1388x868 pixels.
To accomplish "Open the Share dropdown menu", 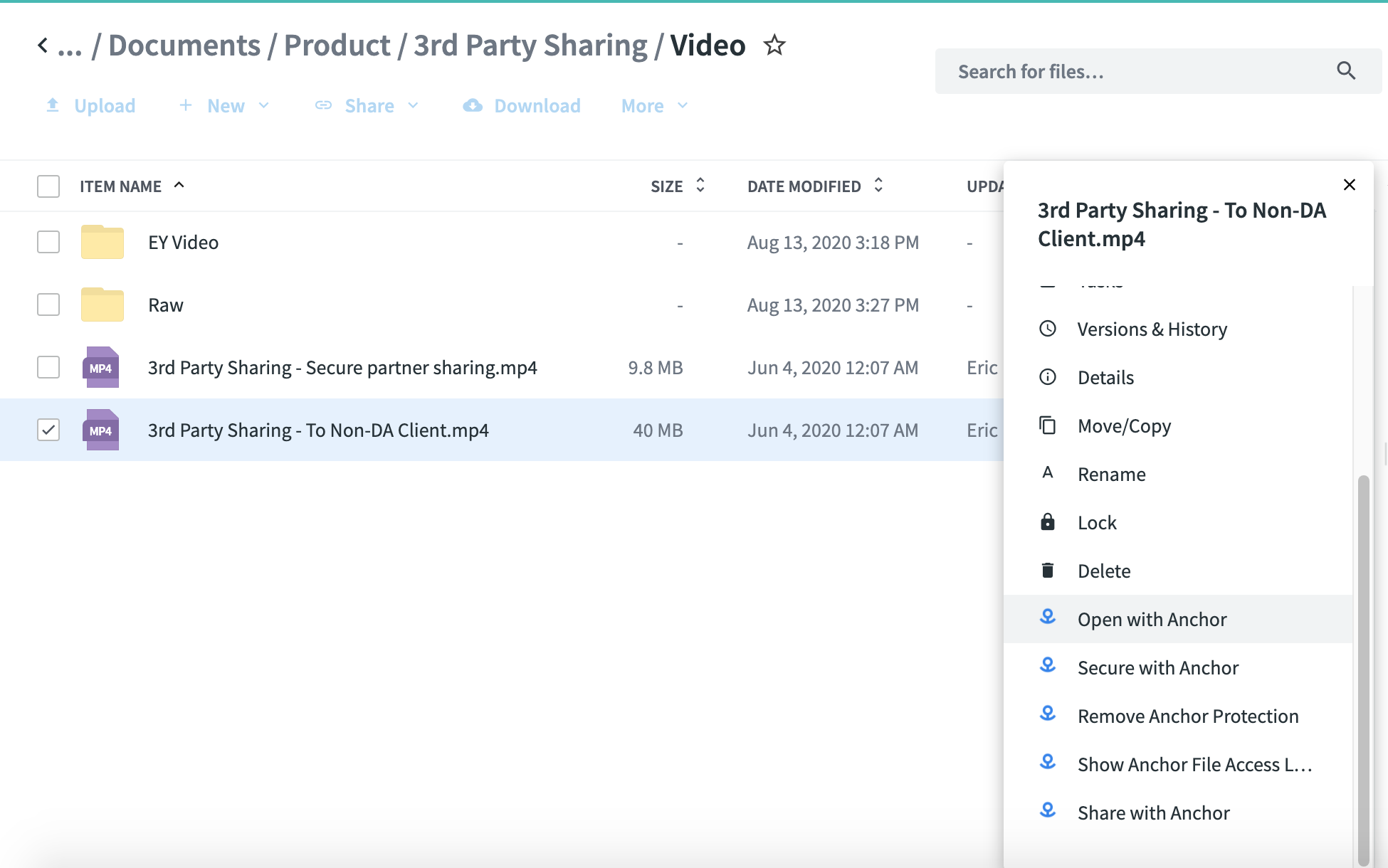I will tap(368, 105).
